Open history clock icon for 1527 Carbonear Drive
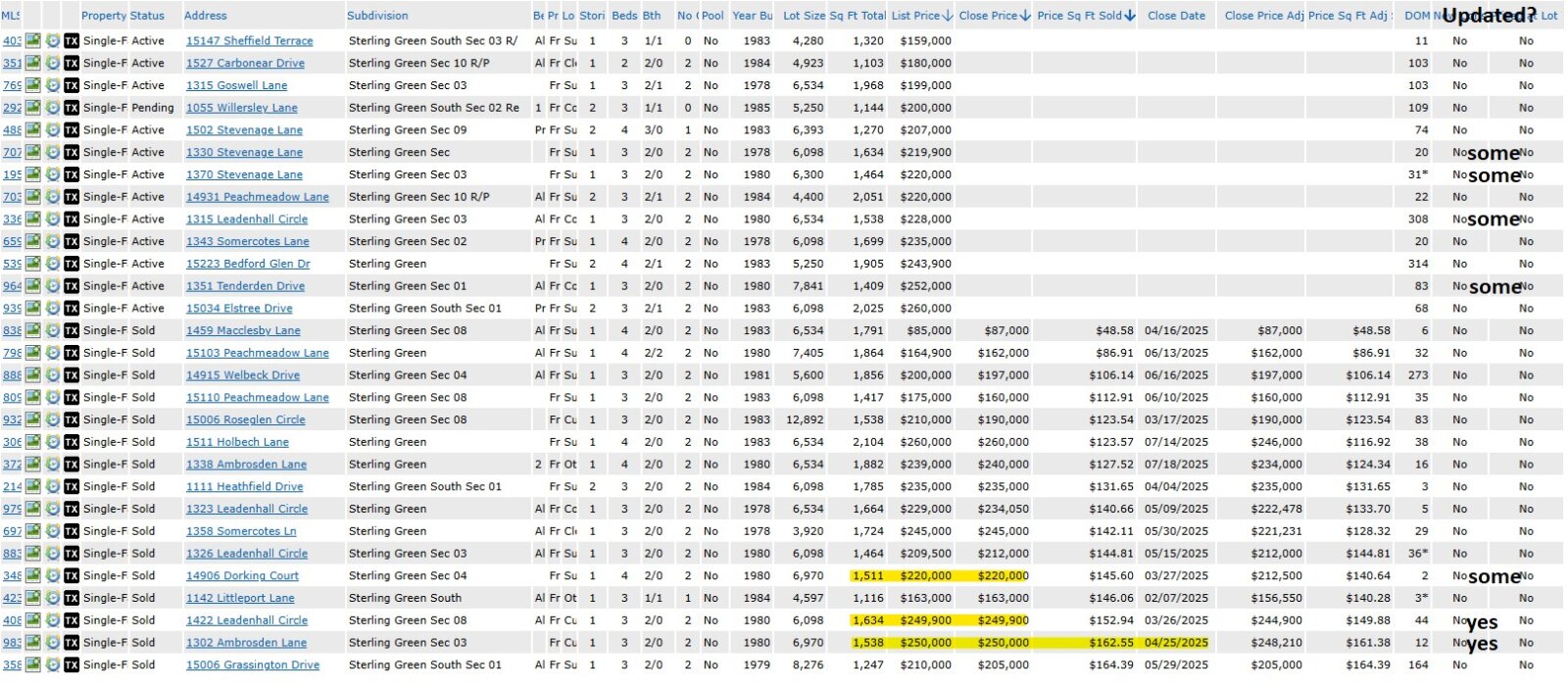 tap(52, 64)
